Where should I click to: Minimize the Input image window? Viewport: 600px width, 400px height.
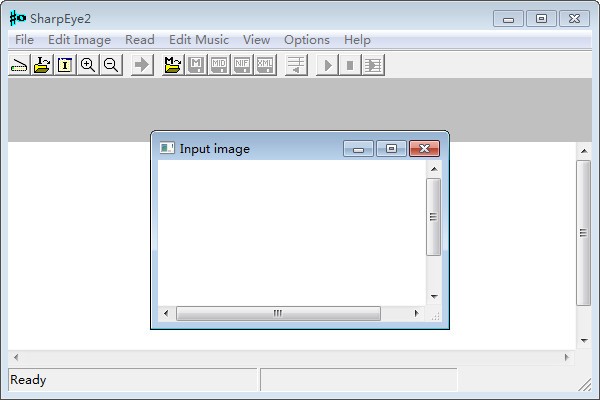pos(359,149)
